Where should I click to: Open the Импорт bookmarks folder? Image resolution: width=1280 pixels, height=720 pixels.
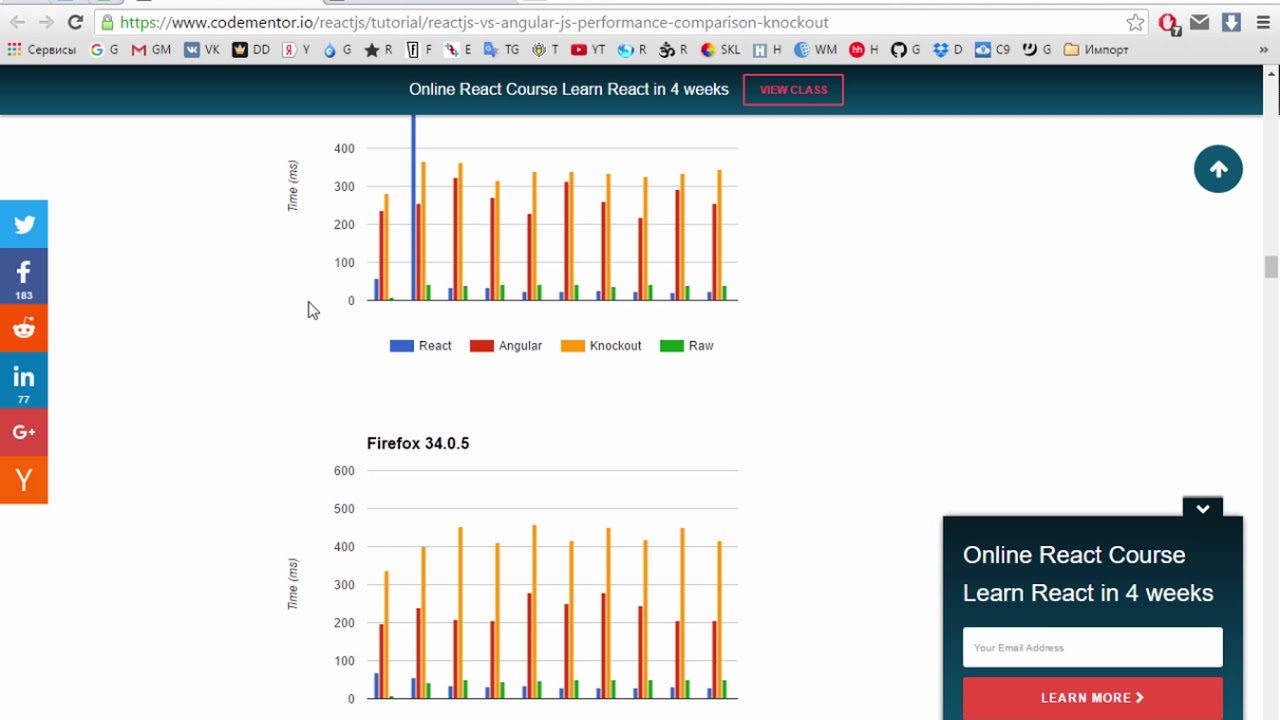pos(1096,49)
